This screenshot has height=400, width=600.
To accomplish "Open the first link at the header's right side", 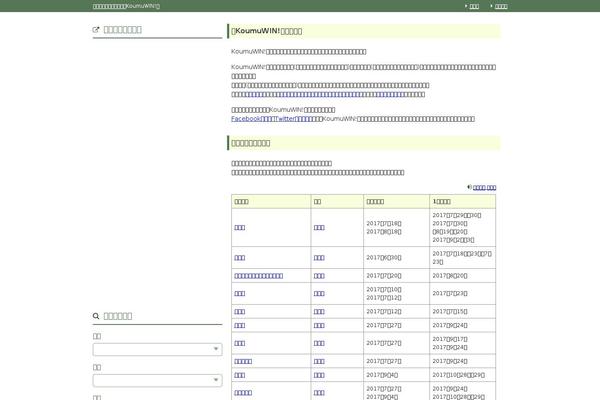I will click(x=474, y=6).
